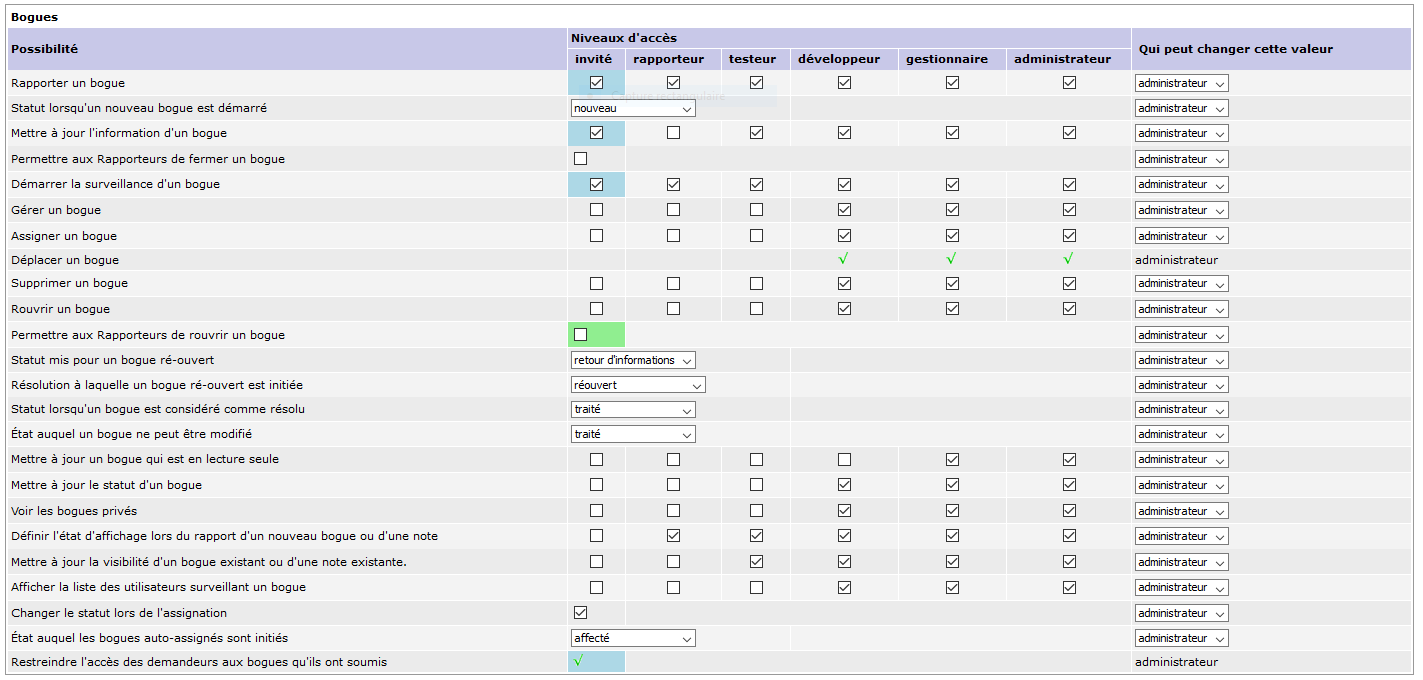Check développeur for Mettre à jour bogue en lecture seule
The height and width of the screenshot is (680, 1423).
coord(844,459)
